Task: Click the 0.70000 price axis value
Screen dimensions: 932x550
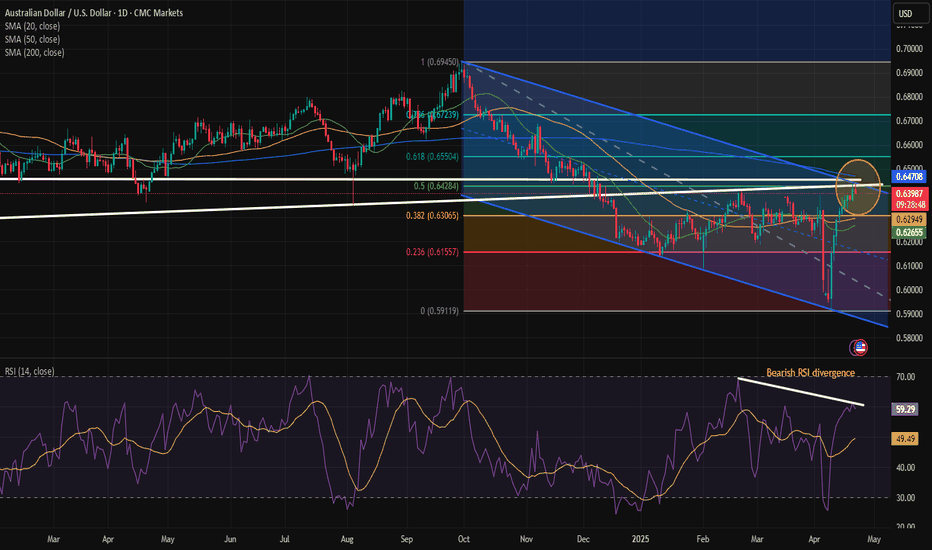Action: pos(909,48)
